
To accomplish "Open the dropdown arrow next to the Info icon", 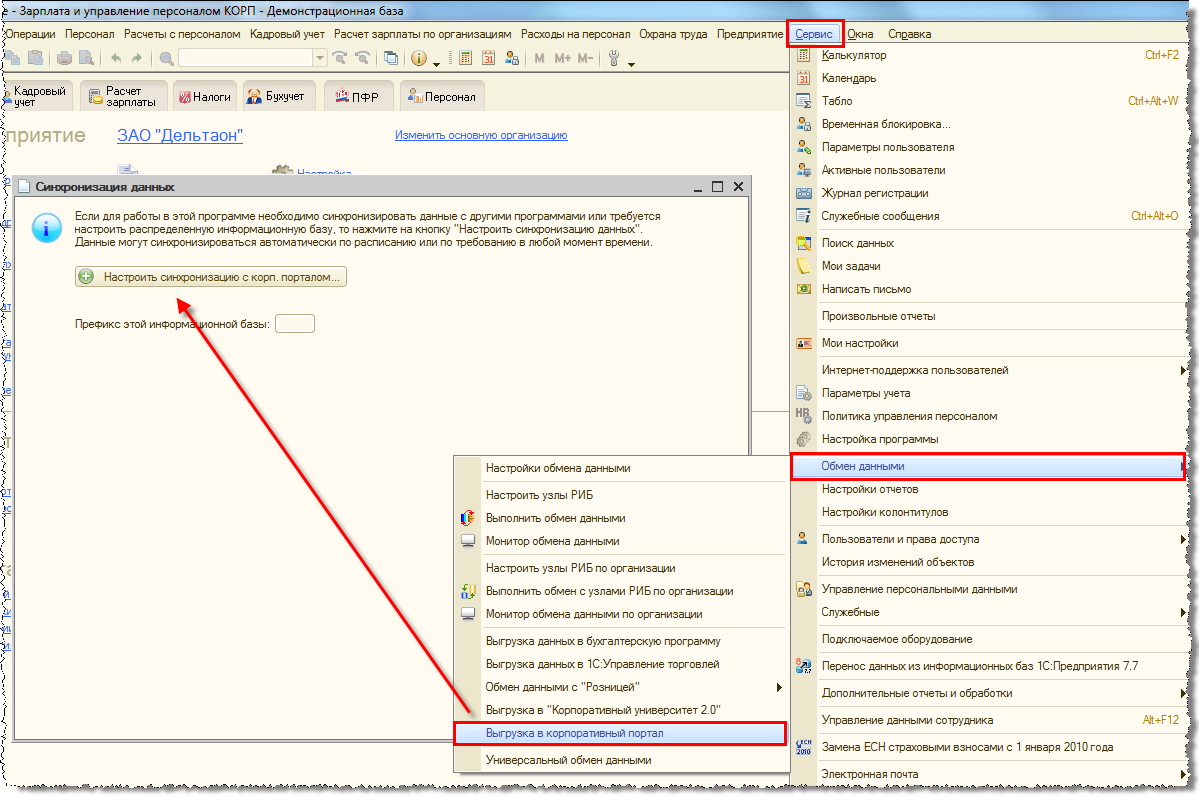I will point(436,63).
